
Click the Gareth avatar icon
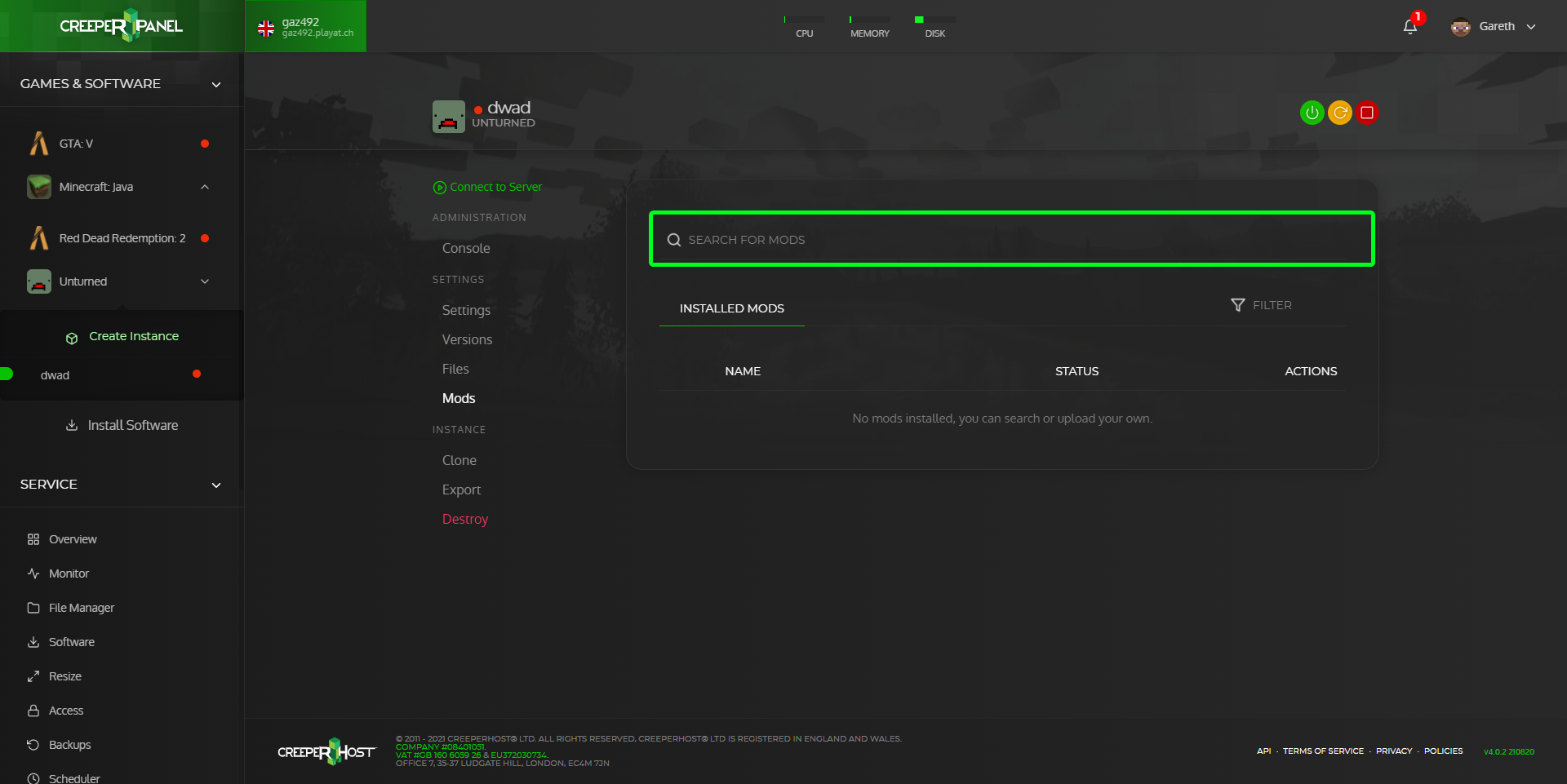tap(1460, 26)
